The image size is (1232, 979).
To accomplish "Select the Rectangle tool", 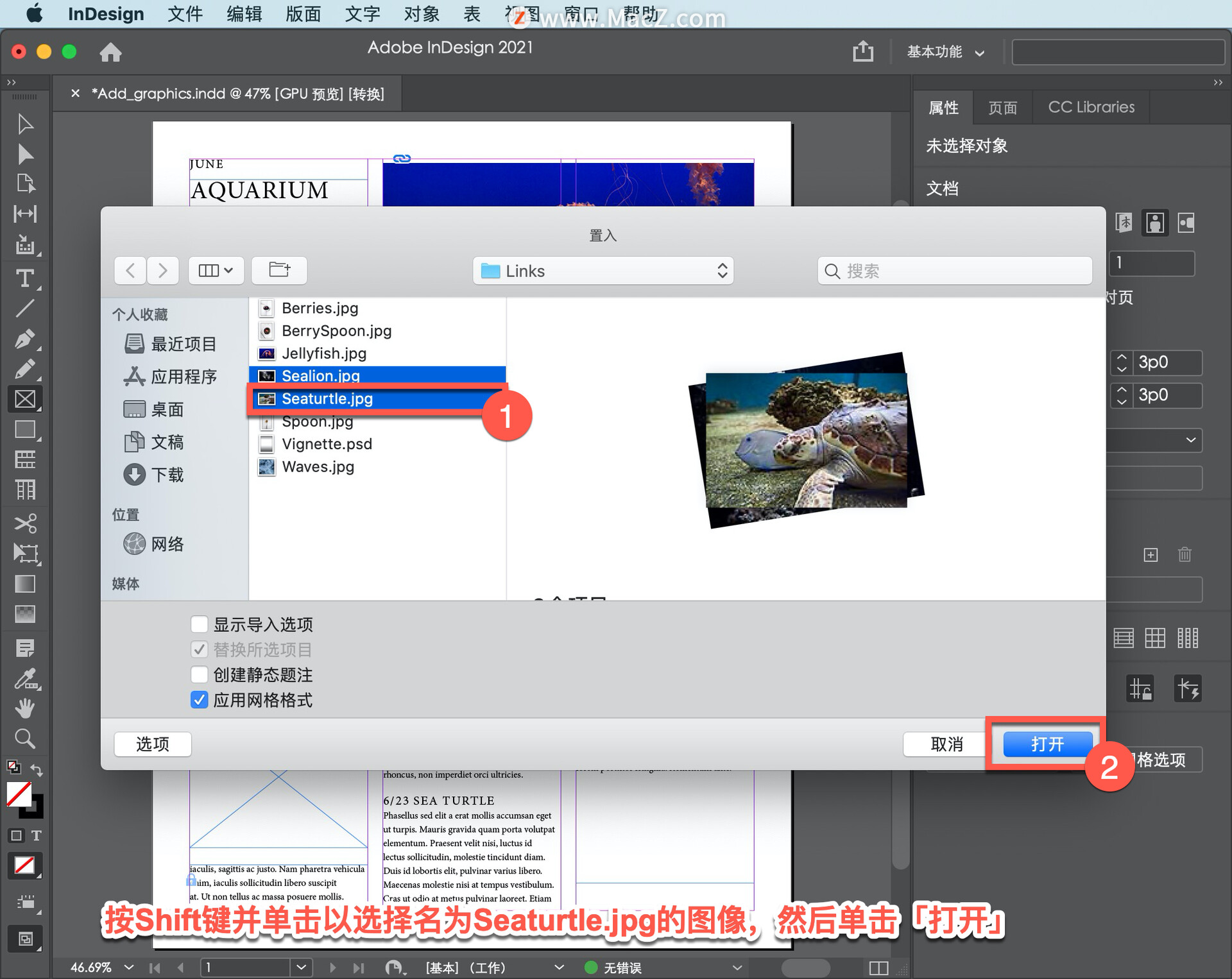I will point(25,430).
